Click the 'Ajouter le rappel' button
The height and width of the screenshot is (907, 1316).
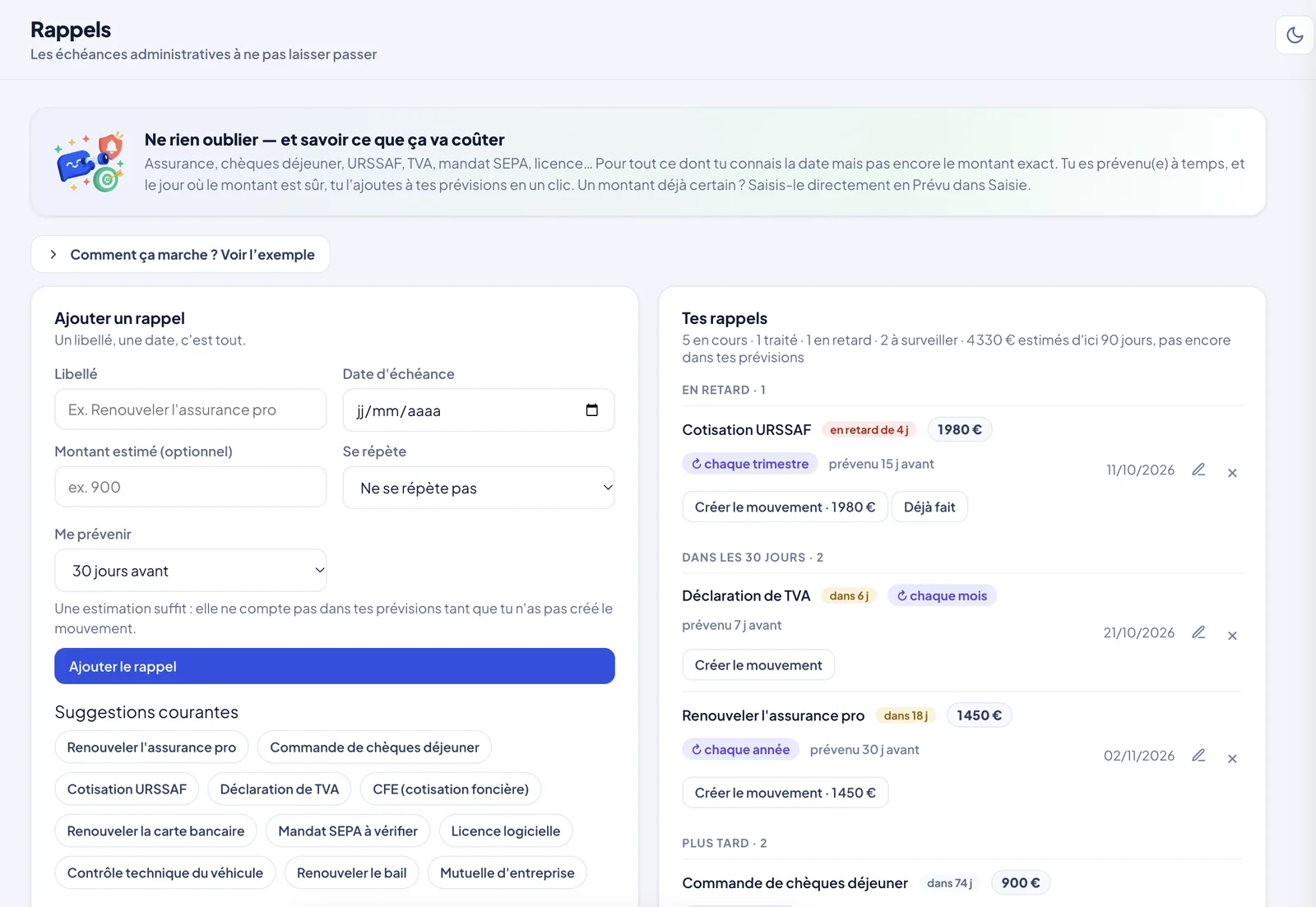[335, 666]
